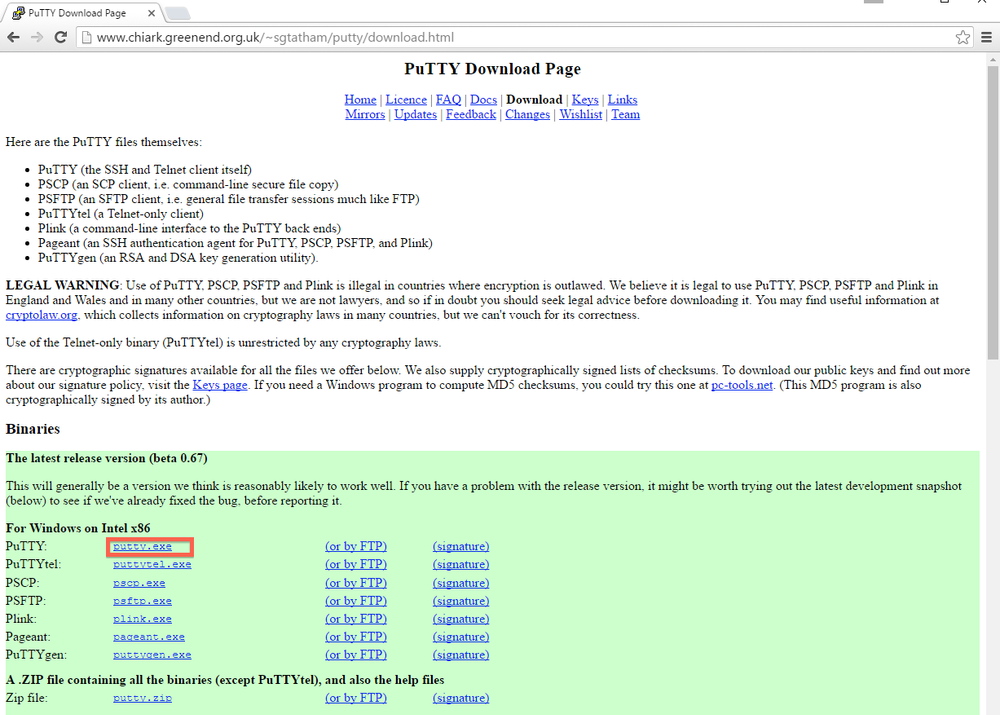Click the browser Forward arrow
This screenshot has width=1000, height=715.
(x=37, y=37)
